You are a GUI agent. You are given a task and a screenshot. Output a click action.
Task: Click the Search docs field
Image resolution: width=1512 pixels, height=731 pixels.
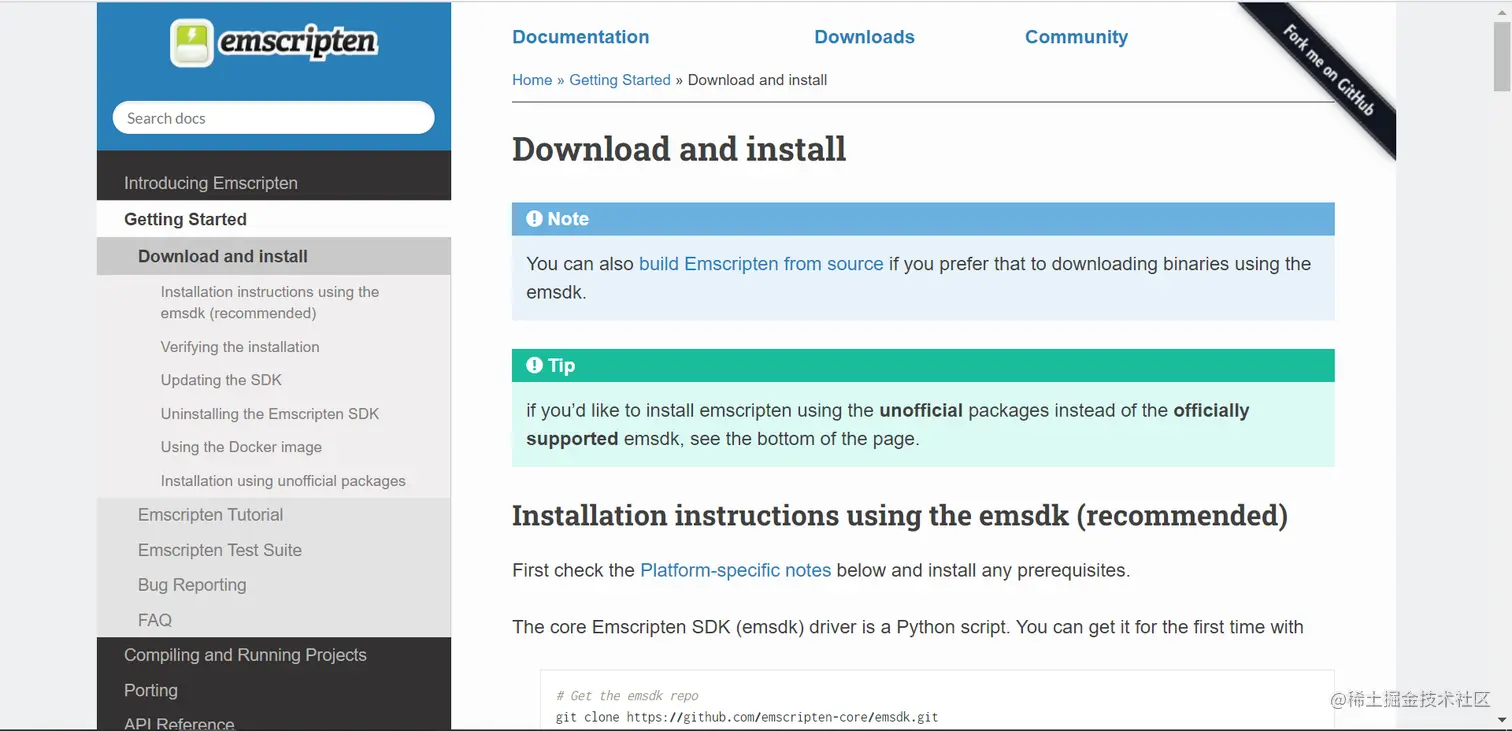point(274,118)
